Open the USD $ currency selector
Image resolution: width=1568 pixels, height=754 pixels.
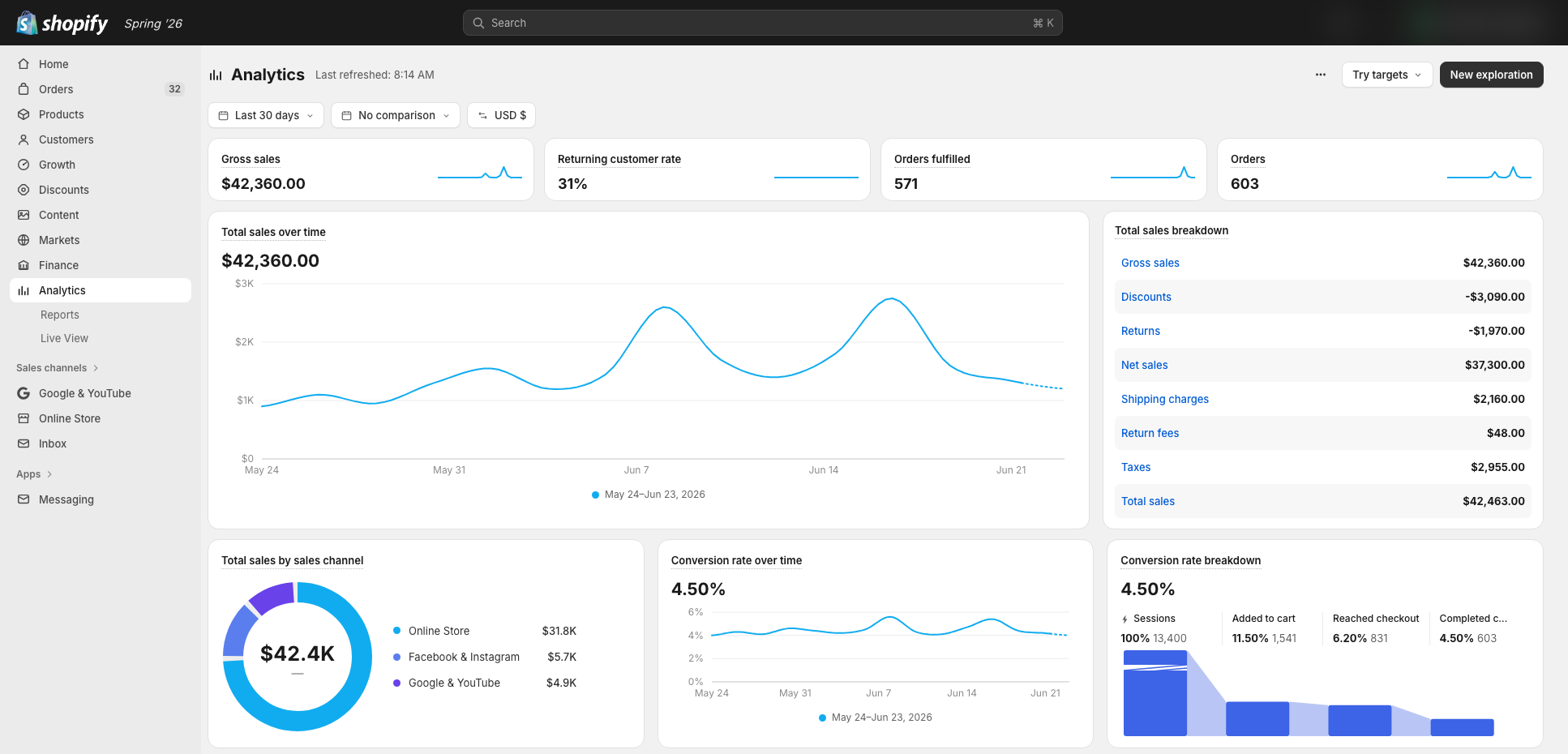(501, 115)
